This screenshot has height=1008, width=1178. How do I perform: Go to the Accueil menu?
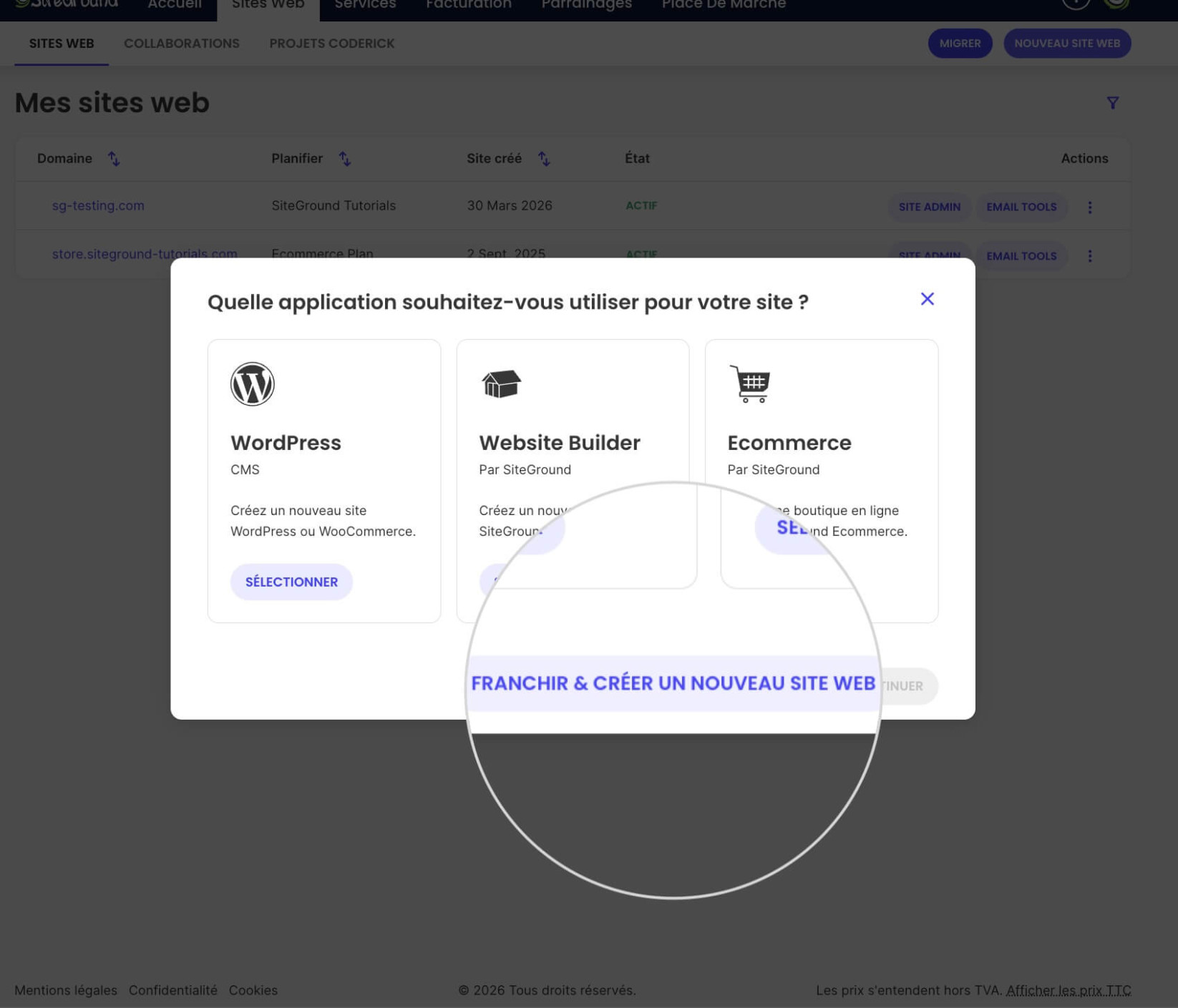pos(175,4)
